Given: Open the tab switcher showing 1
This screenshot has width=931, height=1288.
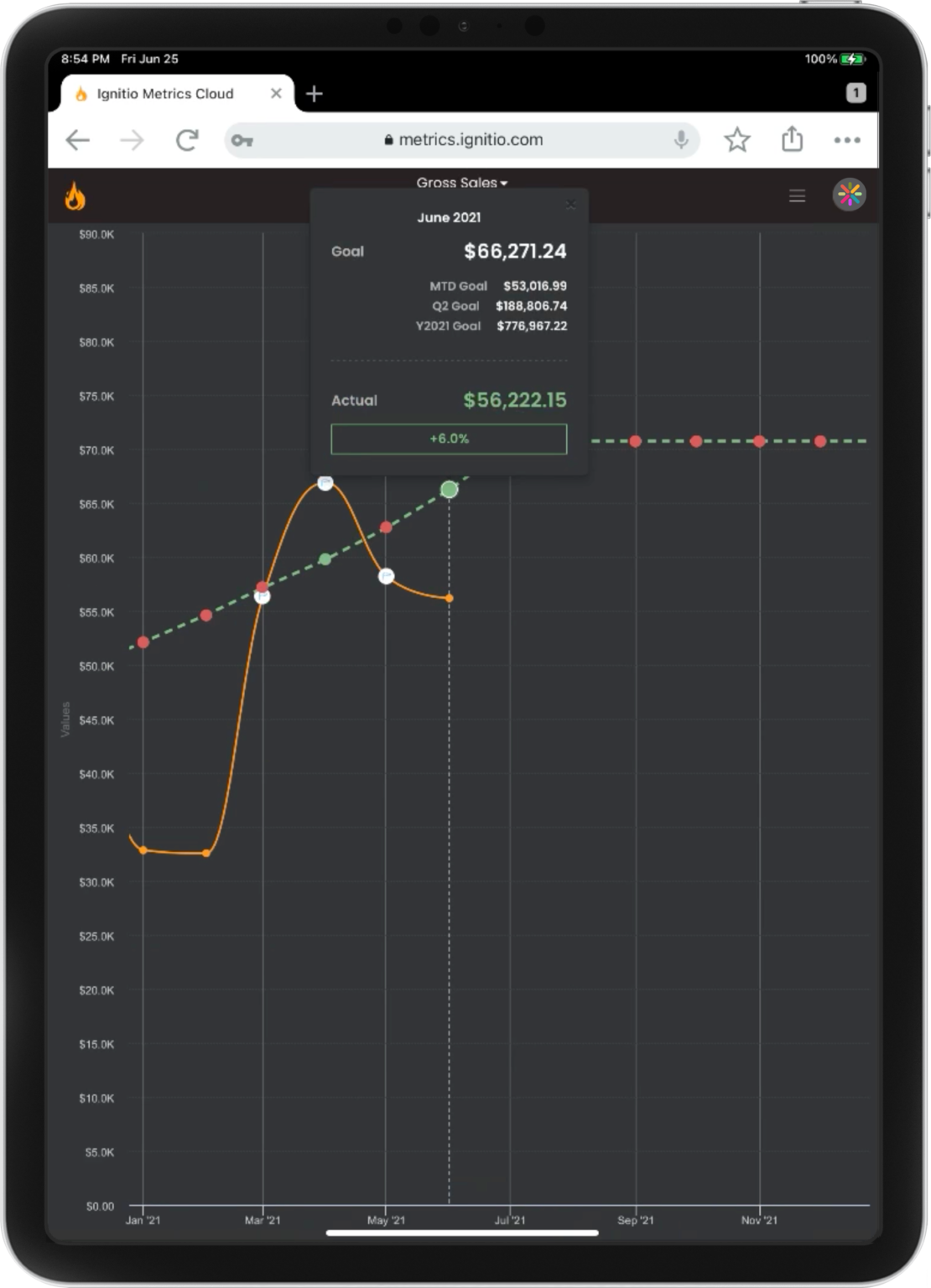Looking at the screenshot, I should click(856, 93).
